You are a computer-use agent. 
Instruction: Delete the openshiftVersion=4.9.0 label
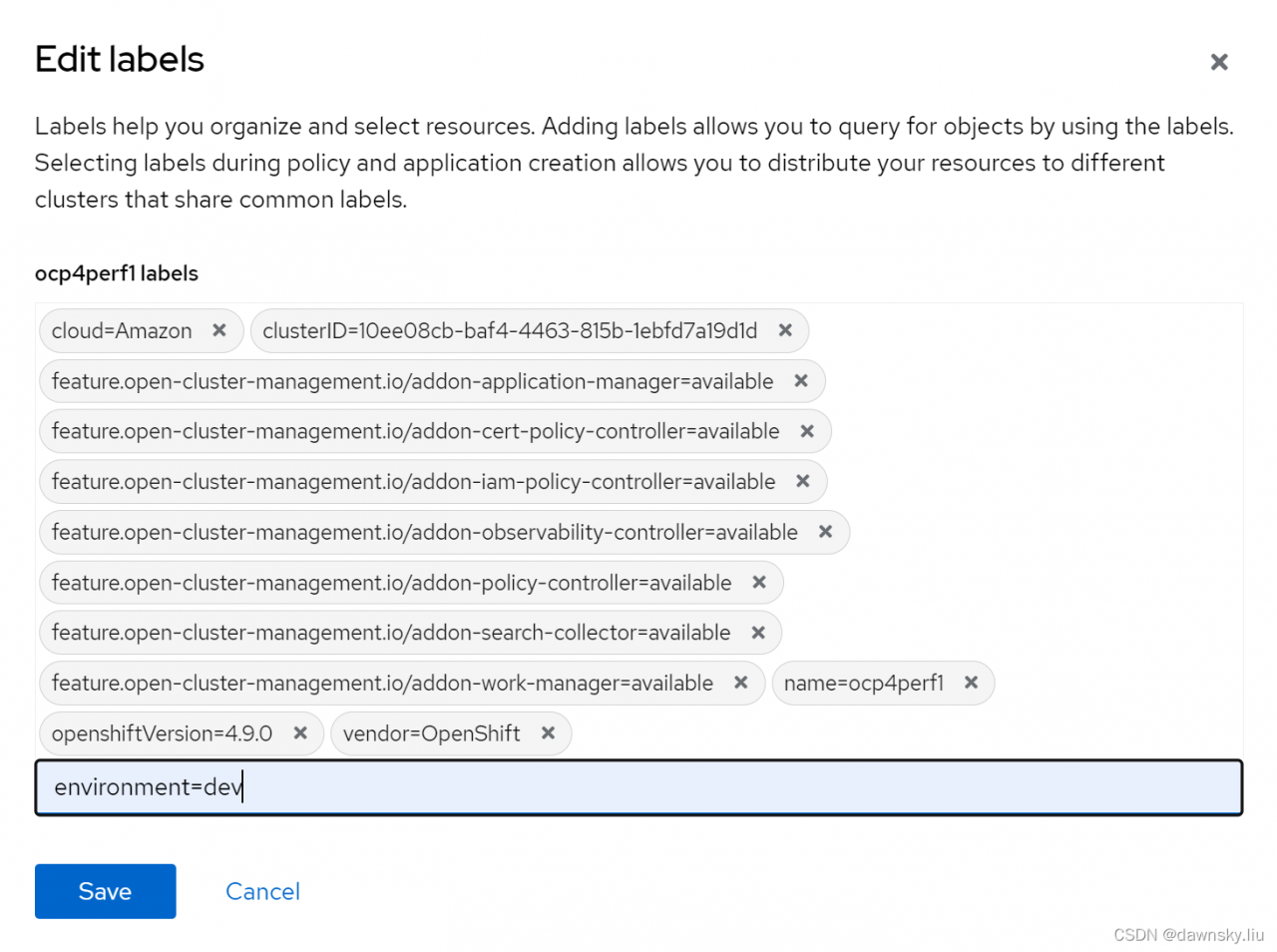pyautogui.click(x=300, y=733)
